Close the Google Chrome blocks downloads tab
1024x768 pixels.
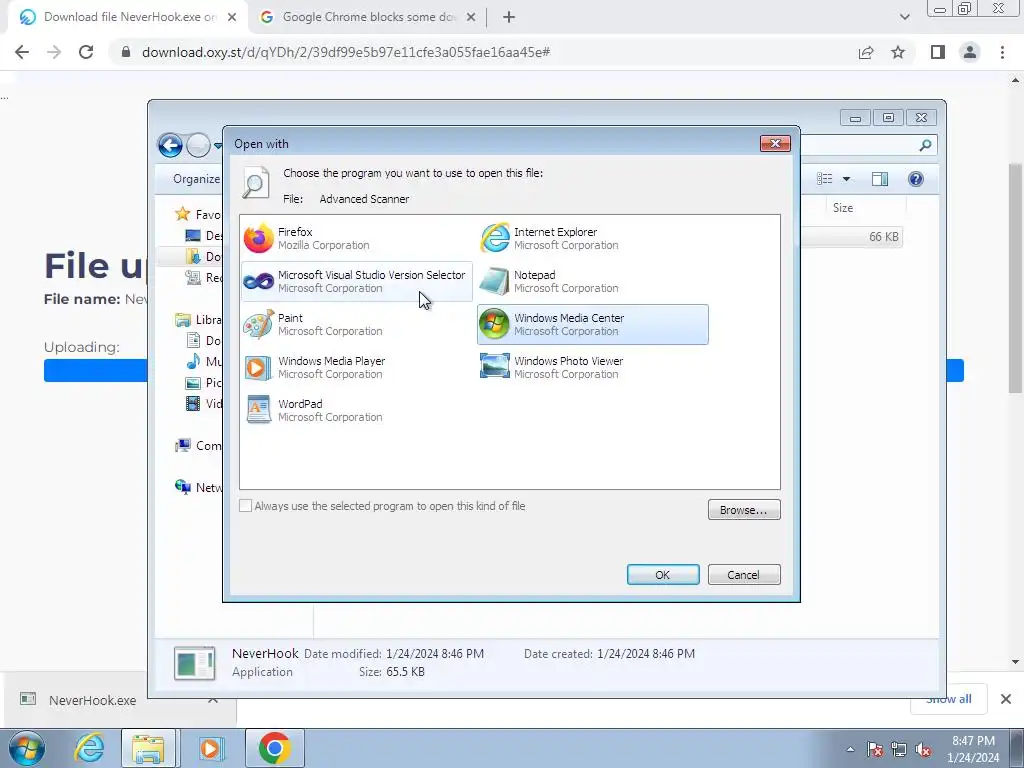[x=471, y=17]
